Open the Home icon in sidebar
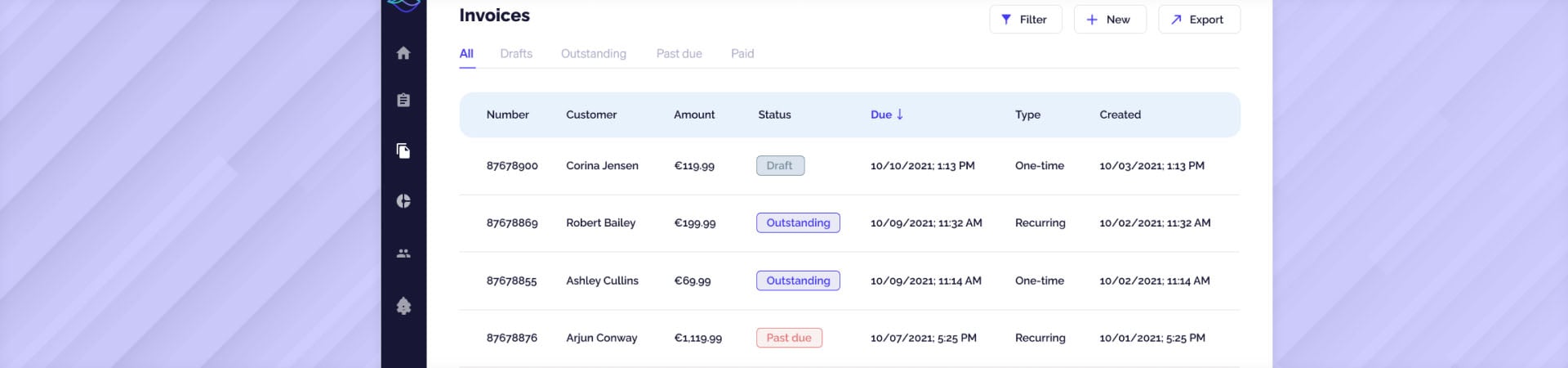The width and height of the screenshot is (1568, 368). click(403, 53)
